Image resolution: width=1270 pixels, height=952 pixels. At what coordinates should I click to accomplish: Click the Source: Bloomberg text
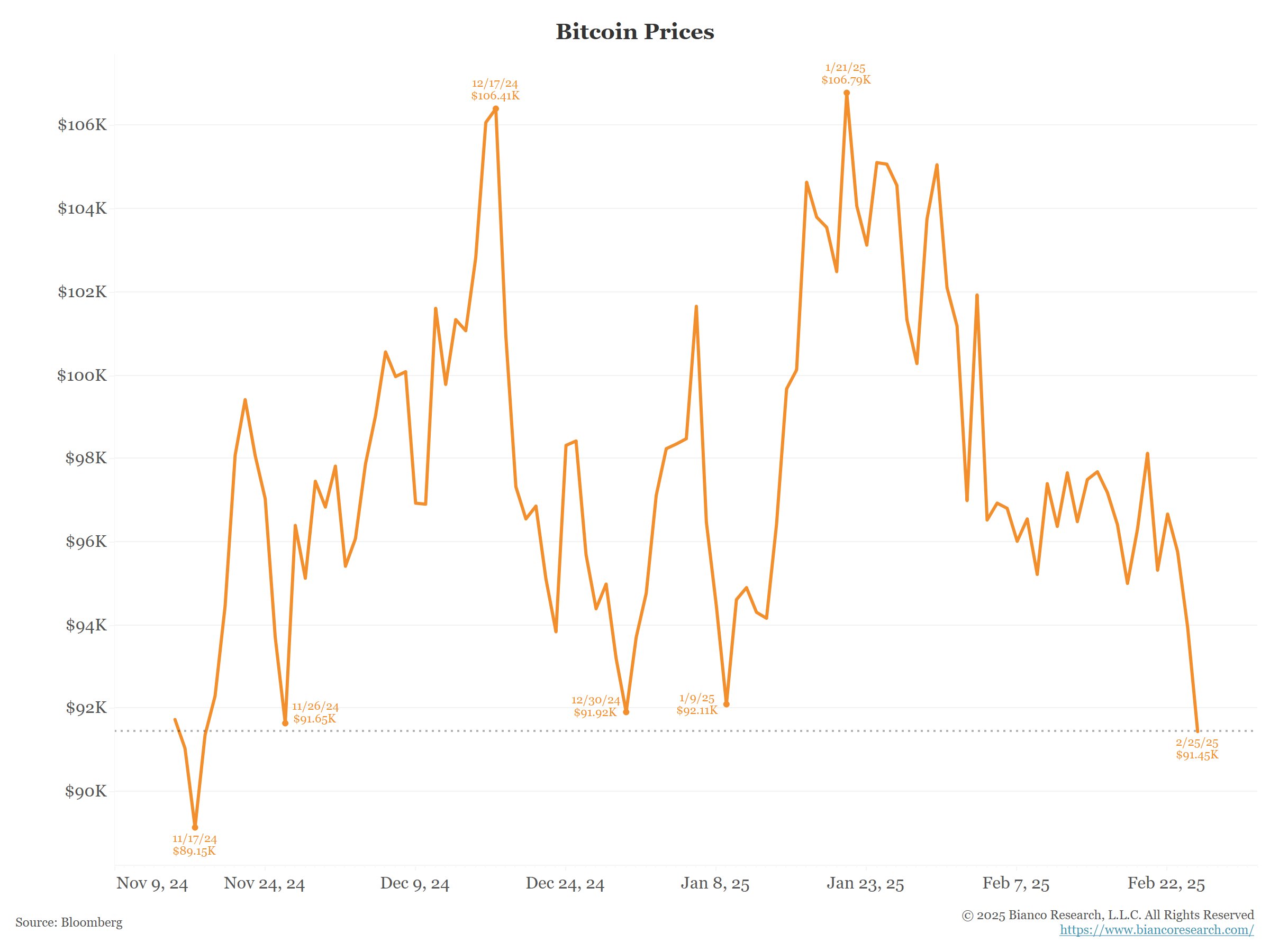pyautogui.click(x=69, y=922)
